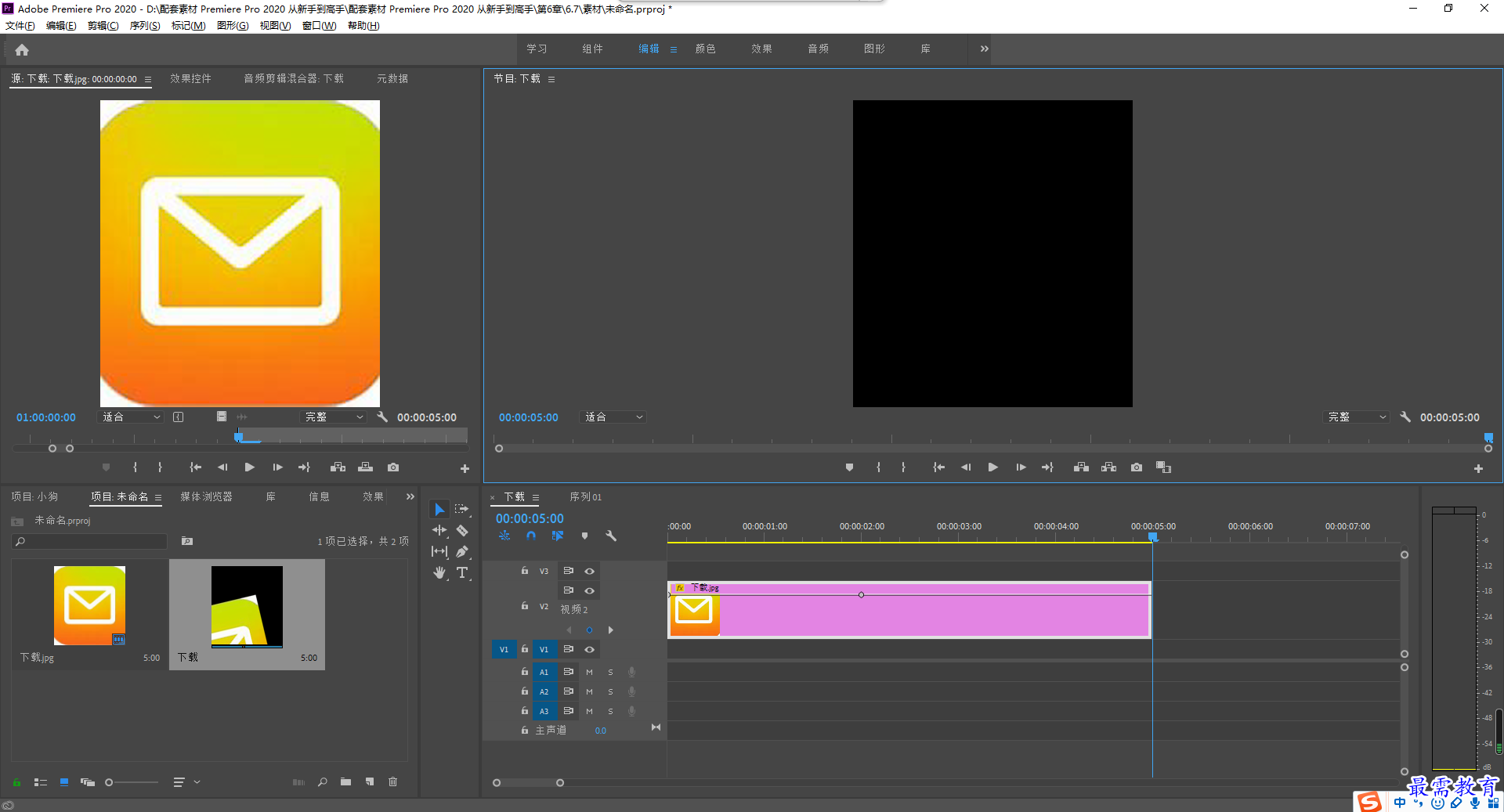Click New Bin folder icon in project panel
The image size is (1504, 812).
[x=345, y=782]
